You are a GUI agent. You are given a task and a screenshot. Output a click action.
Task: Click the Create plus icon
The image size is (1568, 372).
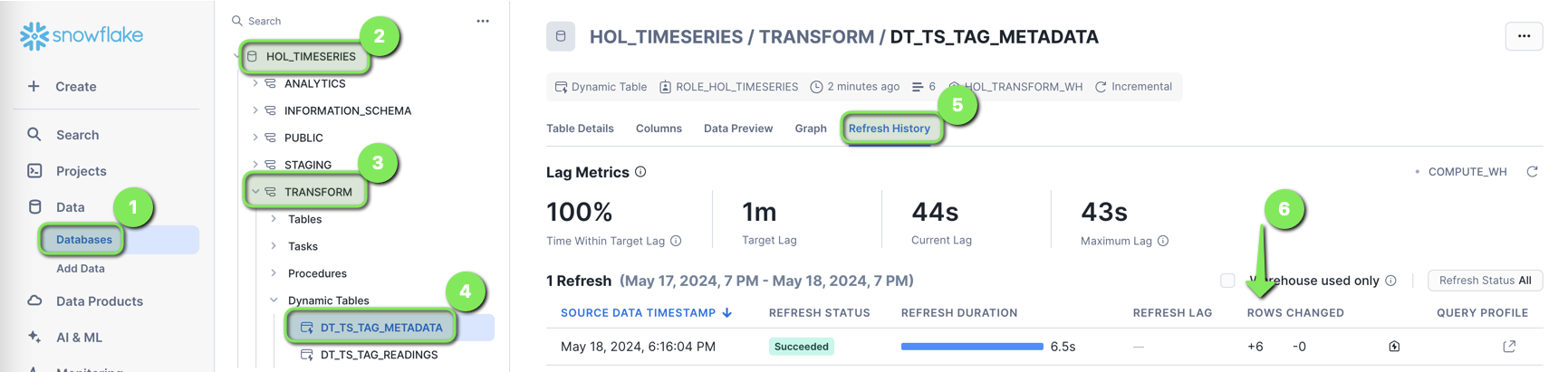click(x=34, y=87)
